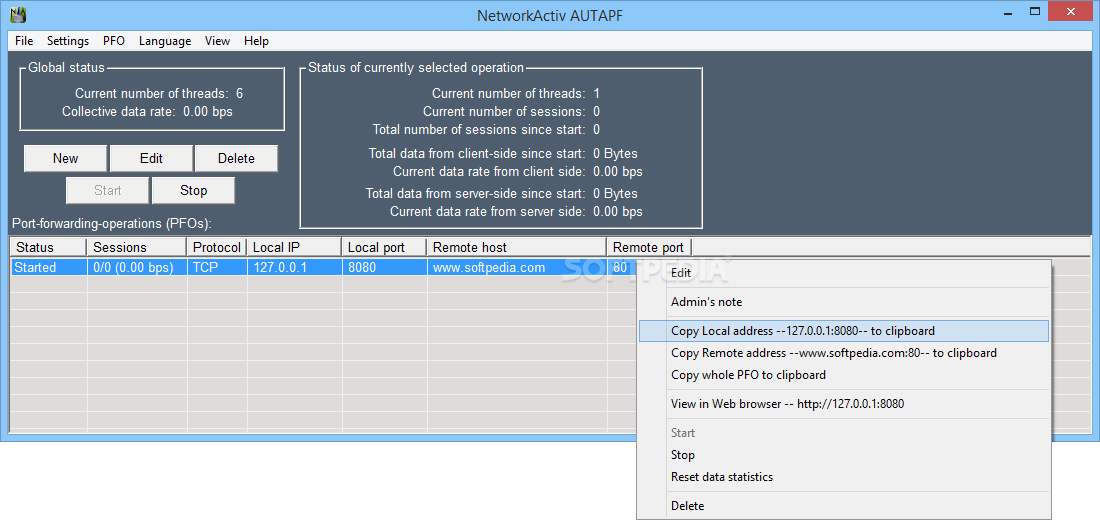Choose Delete in the context menu
1100x520 pixels.
point(844,505)
